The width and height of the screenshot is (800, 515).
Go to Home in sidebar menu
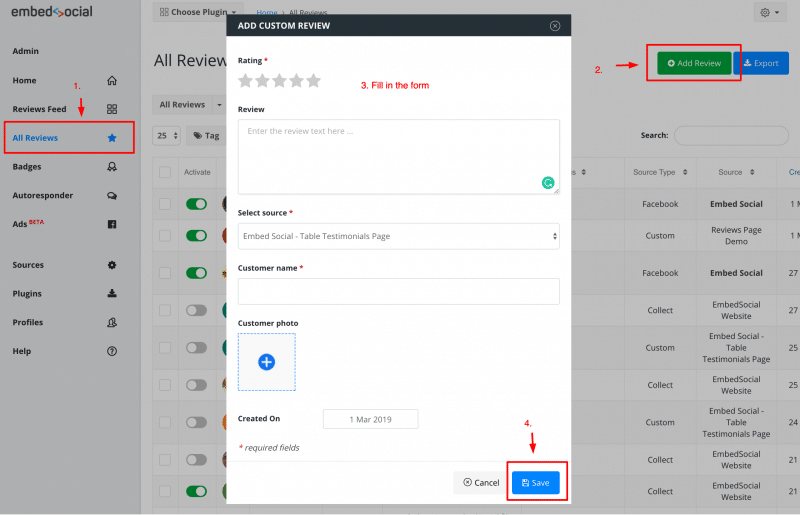[x=24, y=81]
